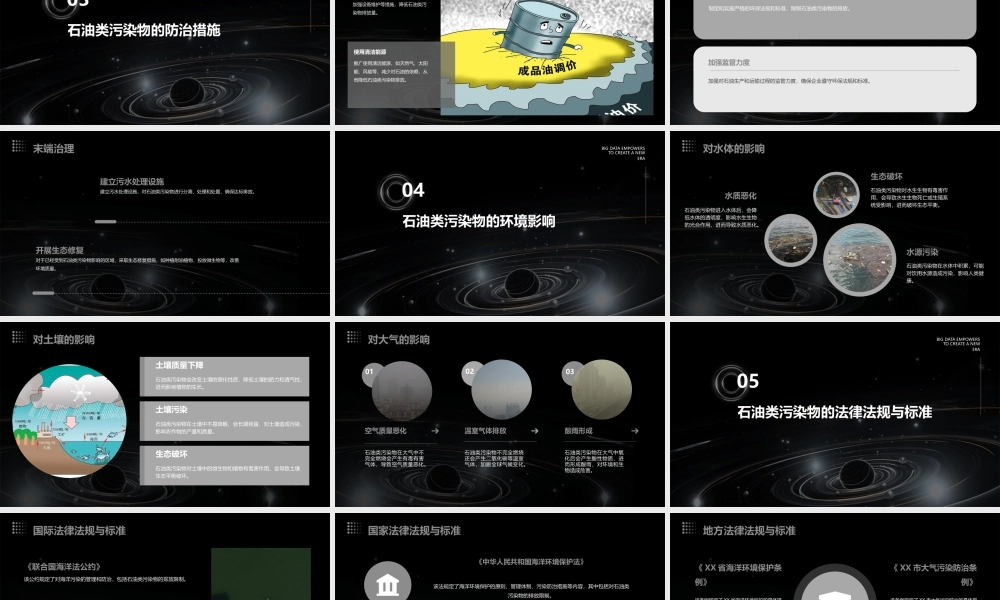
Task: Click the 生态破坏 box in soil slide
Action: pyautogui.click(x=224, y=465)
